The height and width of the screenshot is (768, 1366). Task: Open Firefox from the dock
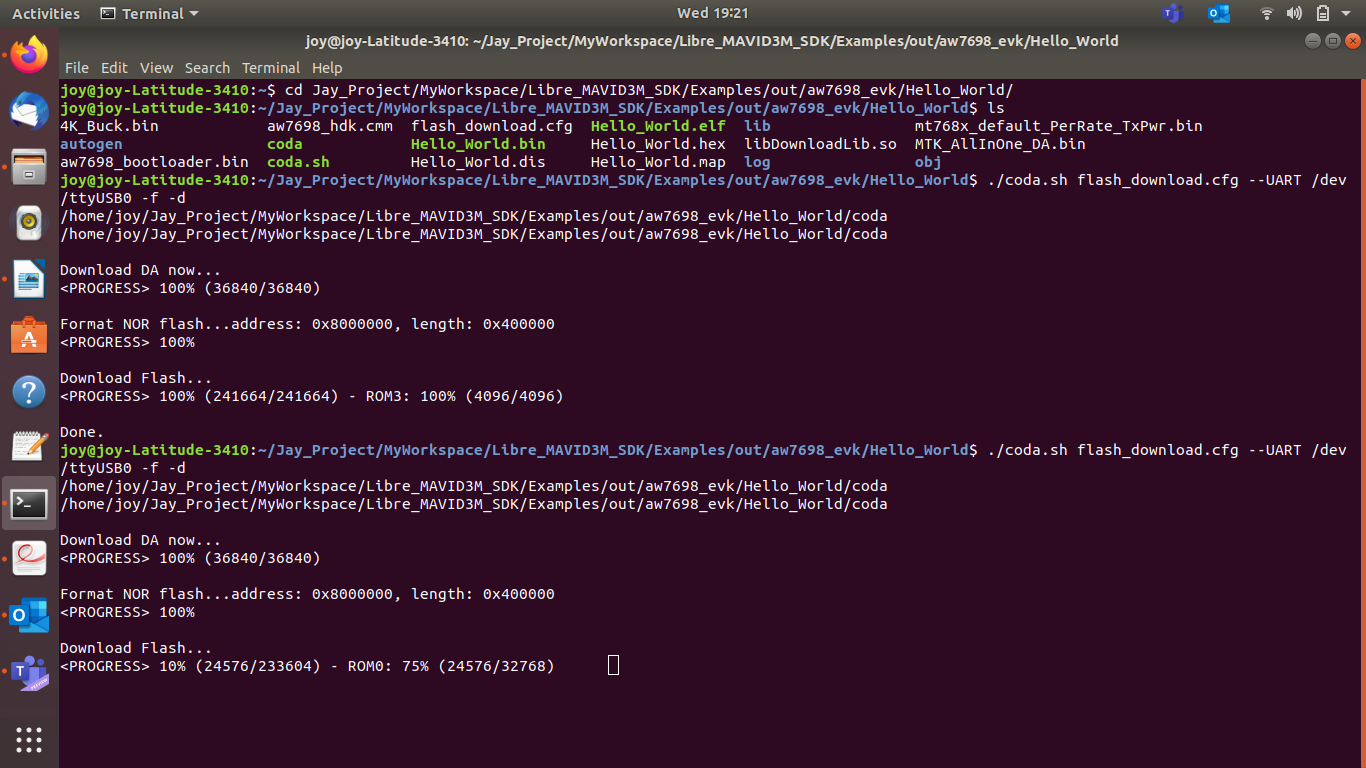click(x=29, y=55)
